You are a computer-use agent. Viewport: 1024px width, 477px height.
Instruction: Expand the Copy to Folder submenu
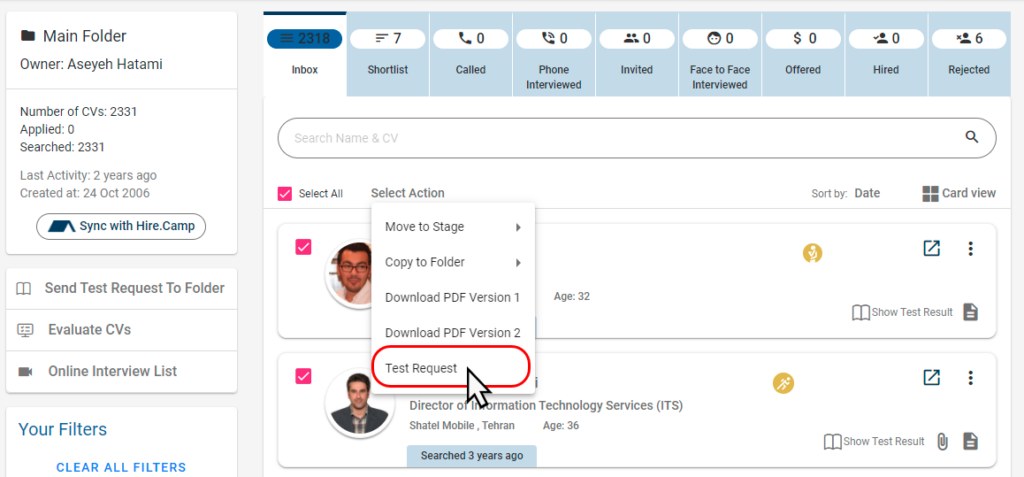pyautogui.click(x=453, y=262)
